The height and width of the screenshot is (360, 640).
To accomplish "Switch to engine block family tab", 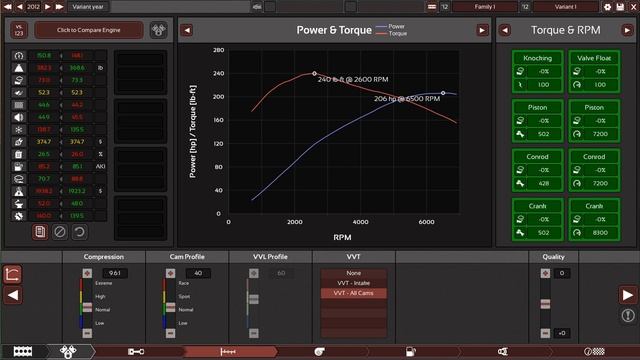I will click(x=23, y=351).
